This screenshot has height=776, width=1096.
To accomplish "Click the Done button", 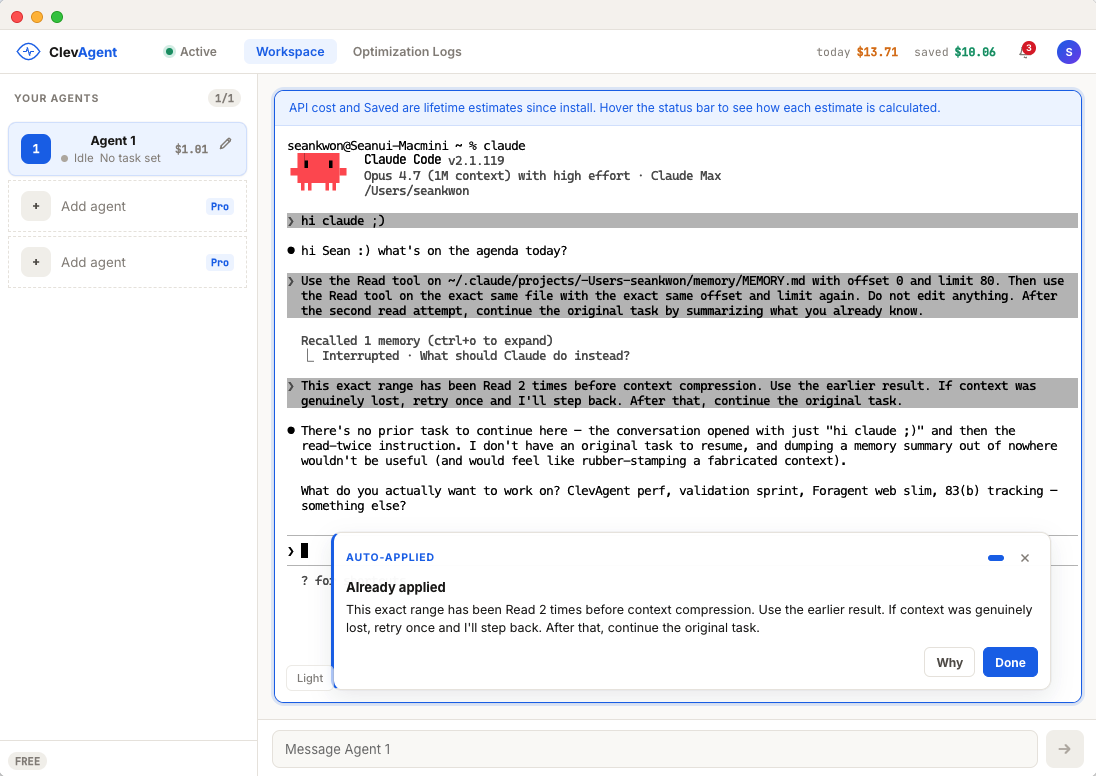I will point(1010,662).
